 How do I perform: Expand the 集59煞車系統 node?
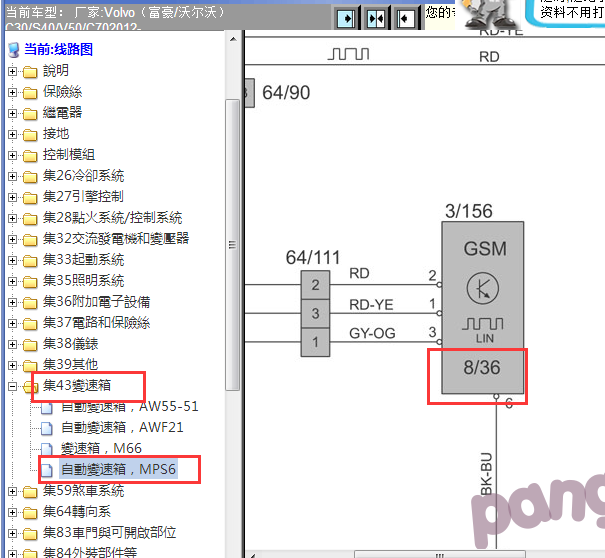coord(12,491)
